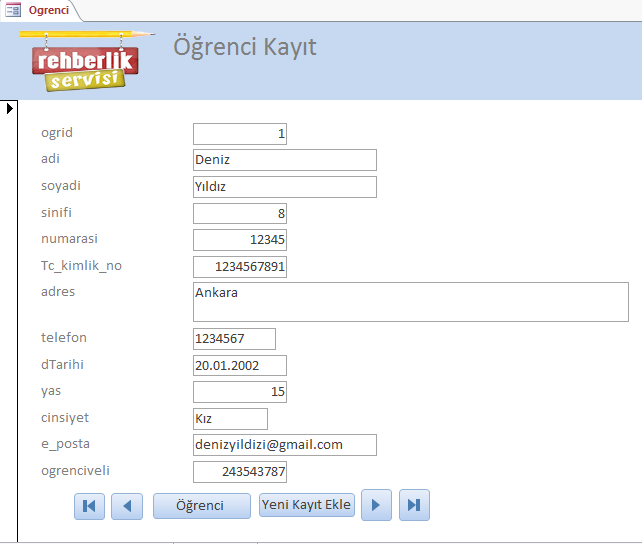Go to the next record button
The image size is (642, 544).
[x=376, y=505]
